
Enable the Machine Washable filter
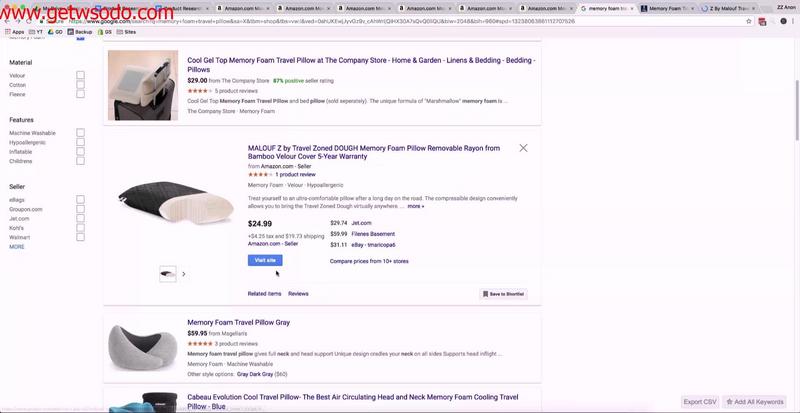(x=80, y=133)
